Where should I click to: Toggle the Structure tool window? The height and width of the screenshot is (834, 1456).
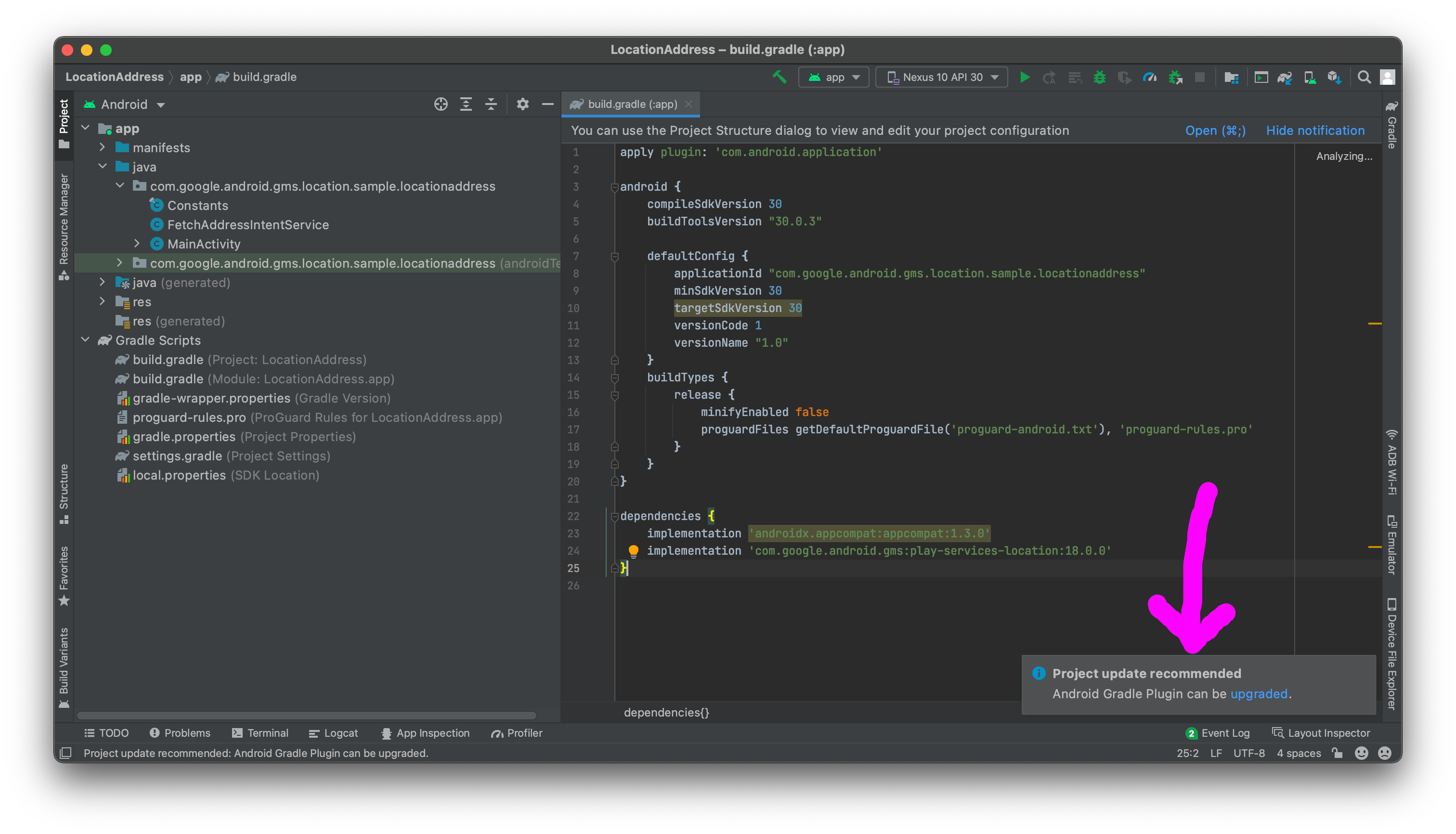[x=64, y=494]
